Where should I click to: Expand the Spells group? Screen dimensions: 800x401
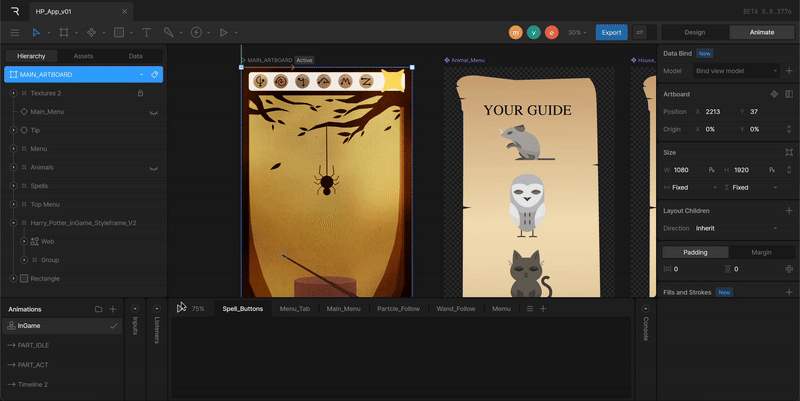(x=13, y=186)
